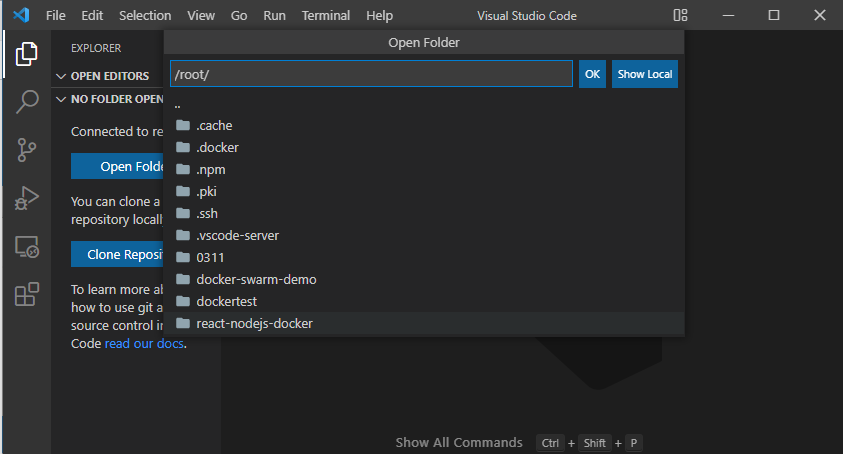This screenshot has height=454, width=843.
Task: Collapse the NO FOLDER OPEN section
Action: point(61,100)
